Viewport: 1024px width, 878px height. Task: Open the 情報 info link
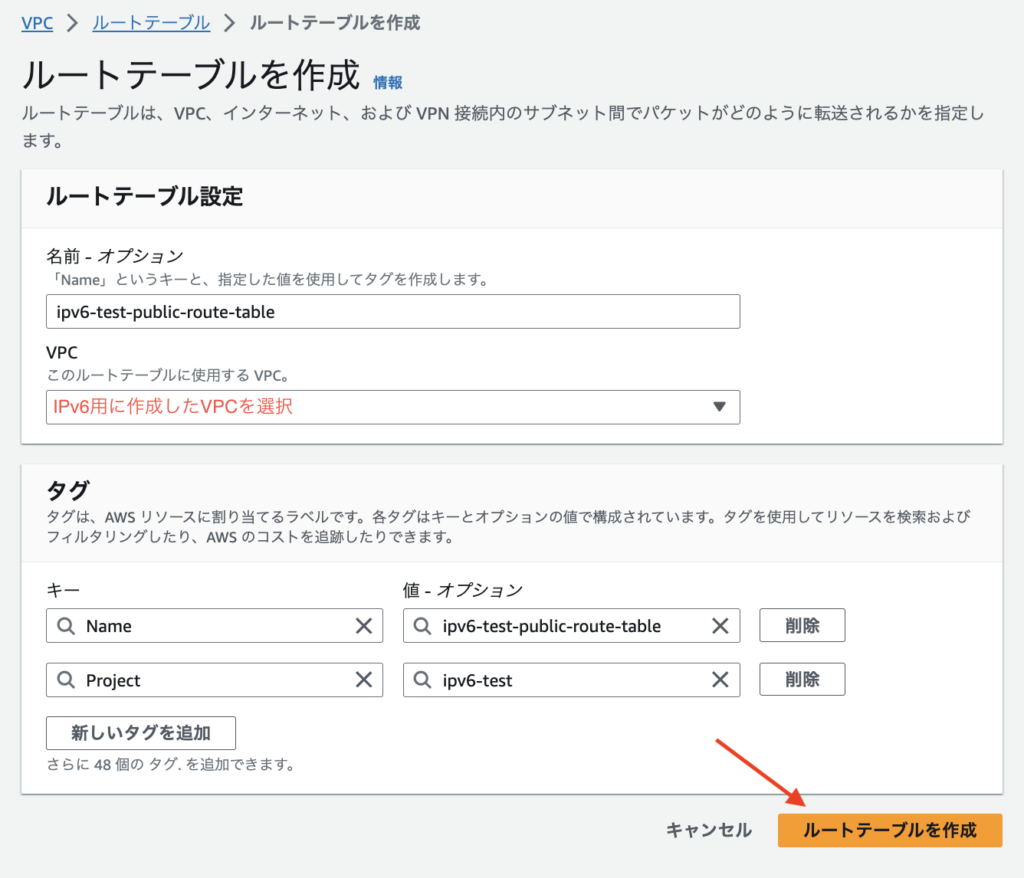click(387, 82)
